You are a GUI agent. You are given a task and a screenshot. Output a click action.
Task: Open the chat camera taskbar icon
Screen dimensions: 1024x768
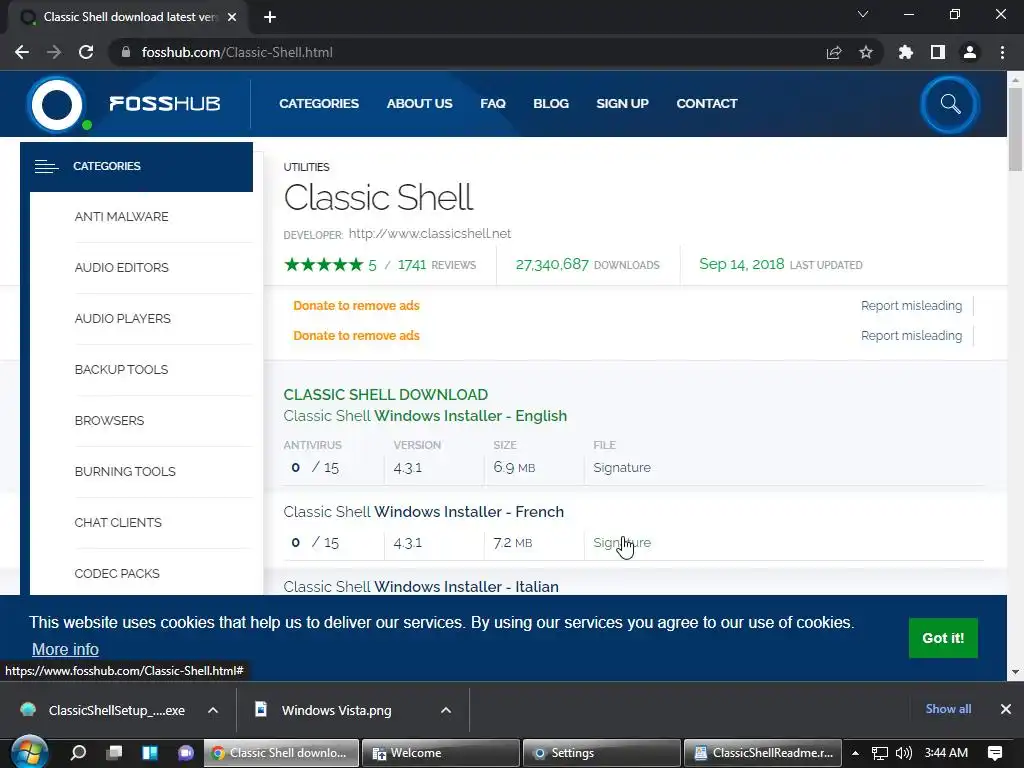186,753
